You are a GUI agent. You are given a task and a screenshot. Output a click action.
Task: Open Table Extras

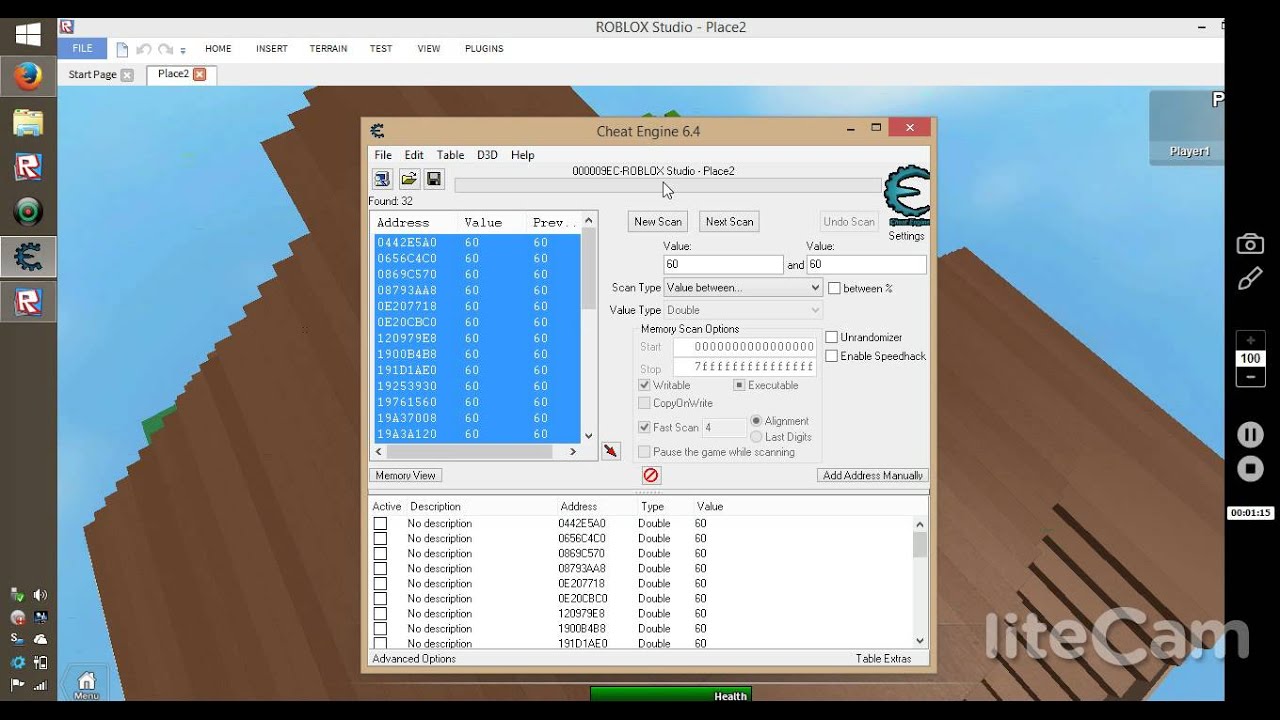(884, 659)
